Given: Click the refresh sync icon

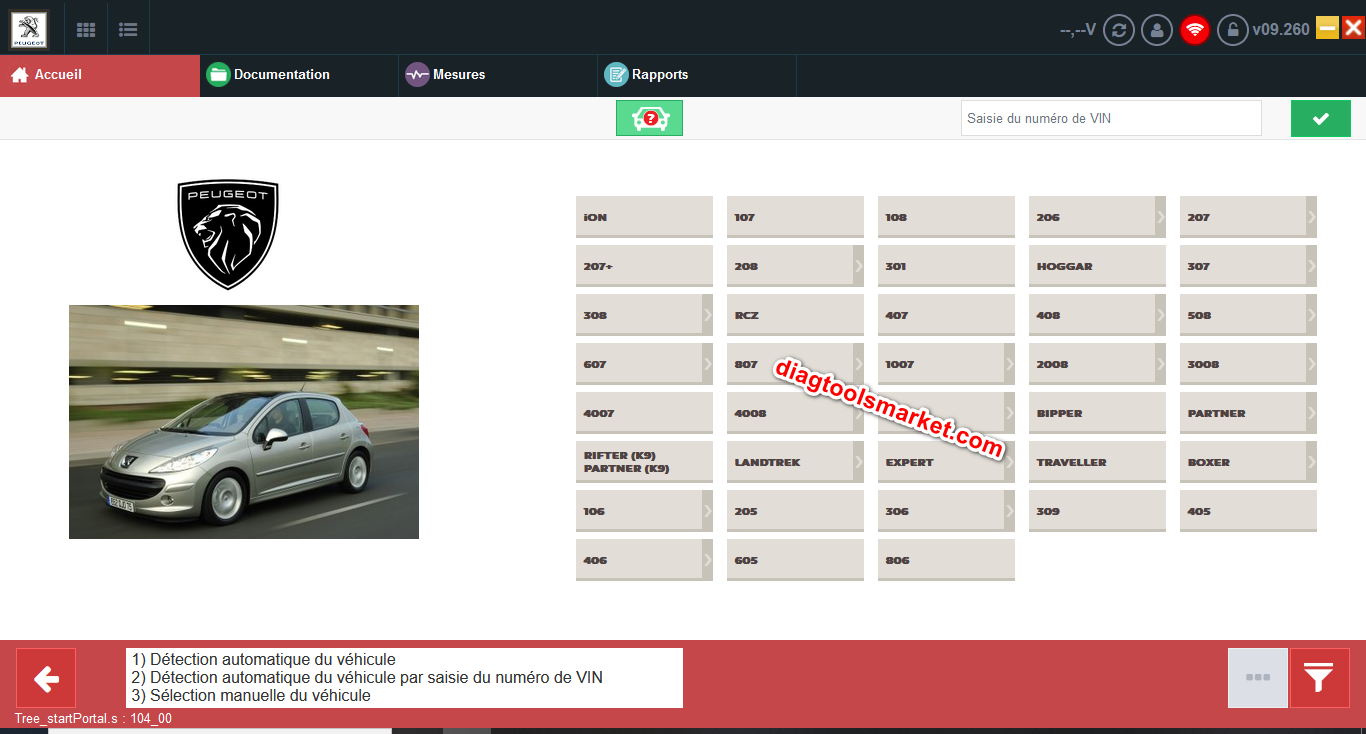Looking at the screenshot, I should [x=1118, y=30].
